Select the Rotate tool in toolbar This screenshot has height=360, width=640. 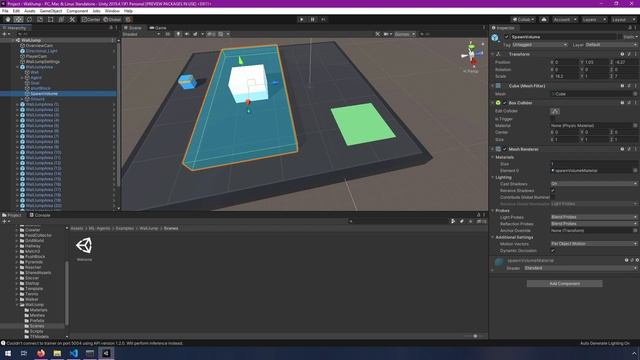29,19
